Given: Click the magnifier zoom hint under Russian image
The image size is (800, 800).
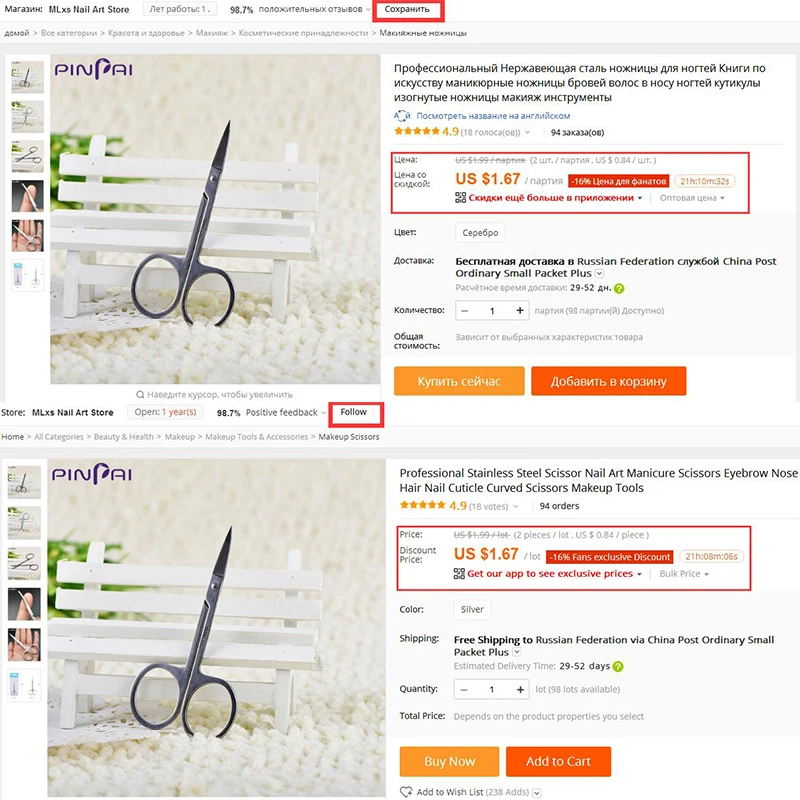Looking at the screenshot, I should [140, 394].
